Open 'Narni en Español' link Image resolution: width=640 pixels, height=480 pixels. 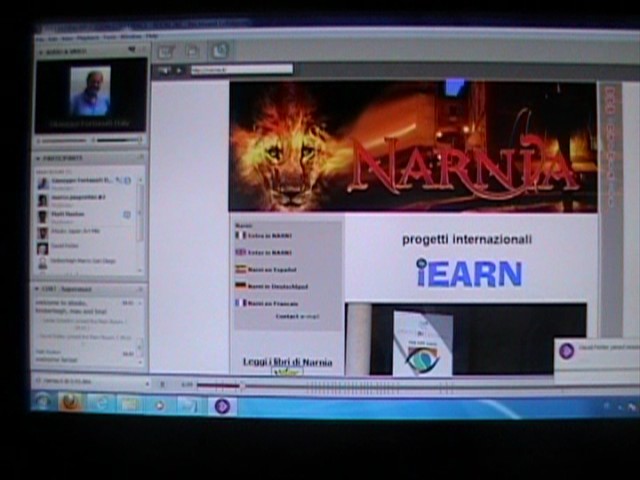(266, 270)
